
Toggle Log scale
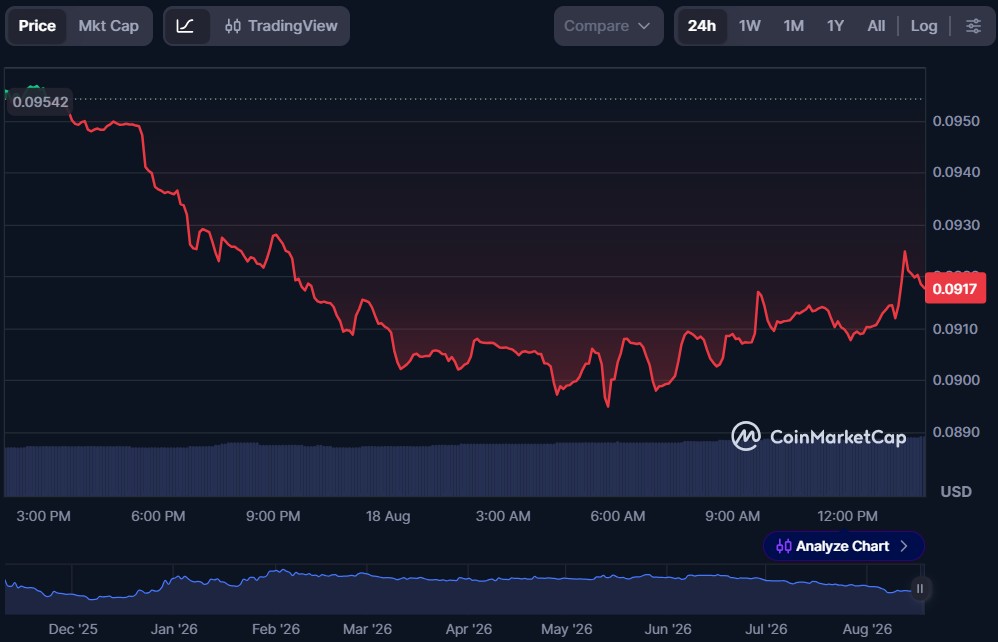tap(924, 26)
